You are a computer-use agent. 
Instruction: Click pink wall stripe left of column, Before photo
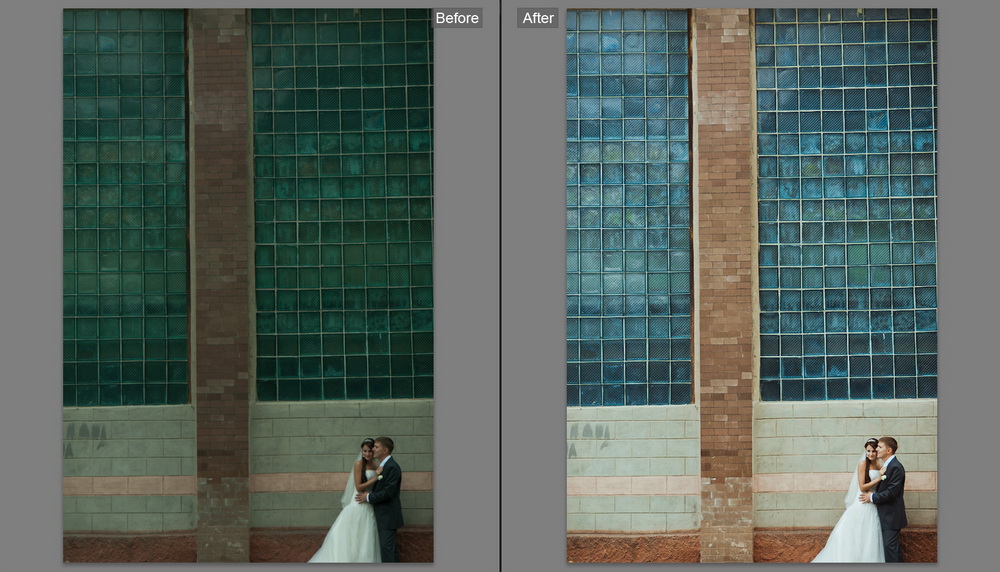128,485
